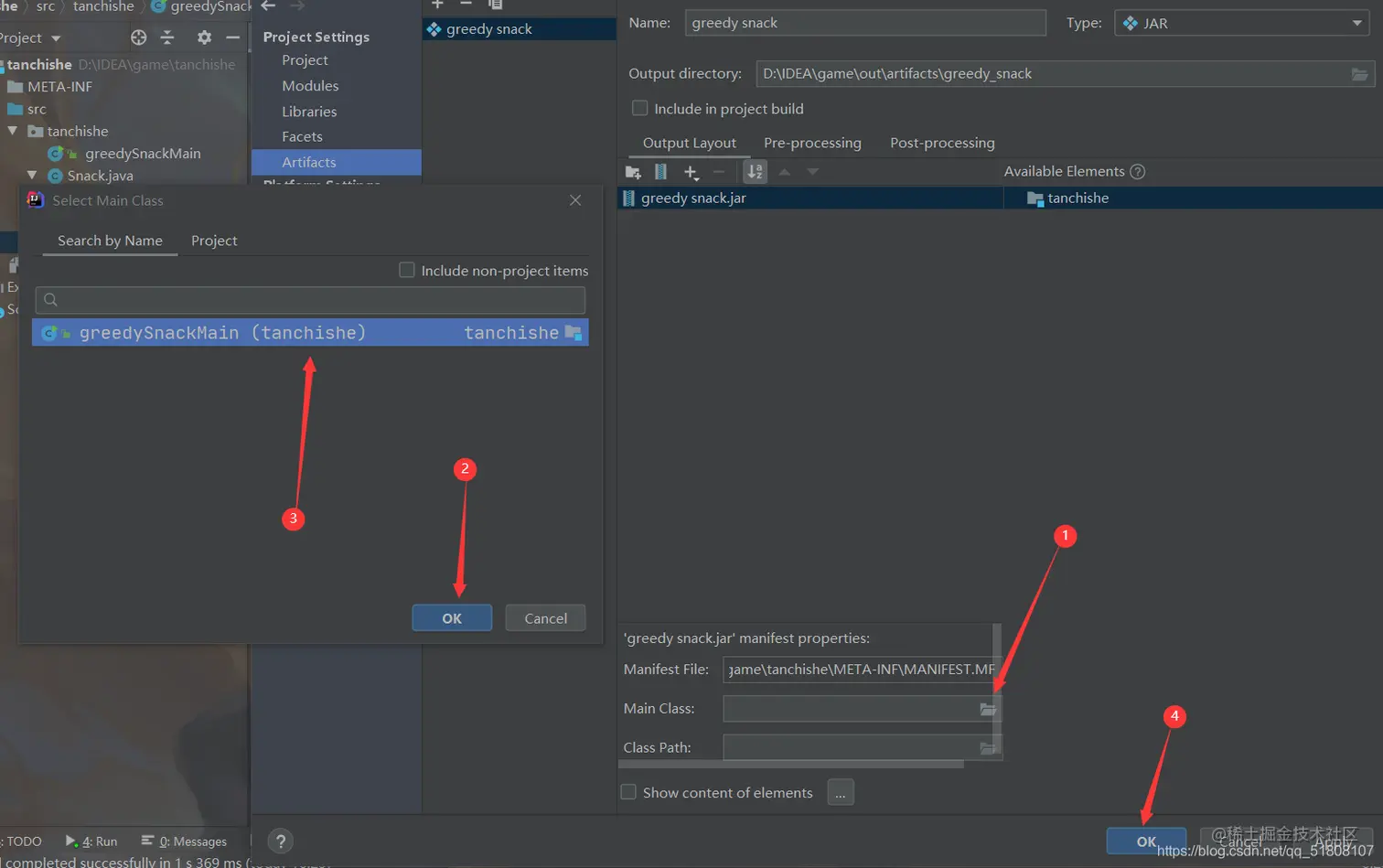The width and height of the screenshot is (1383, 868).
Task: Browse for the Main Class folder icon
Action: pos(988,709)
